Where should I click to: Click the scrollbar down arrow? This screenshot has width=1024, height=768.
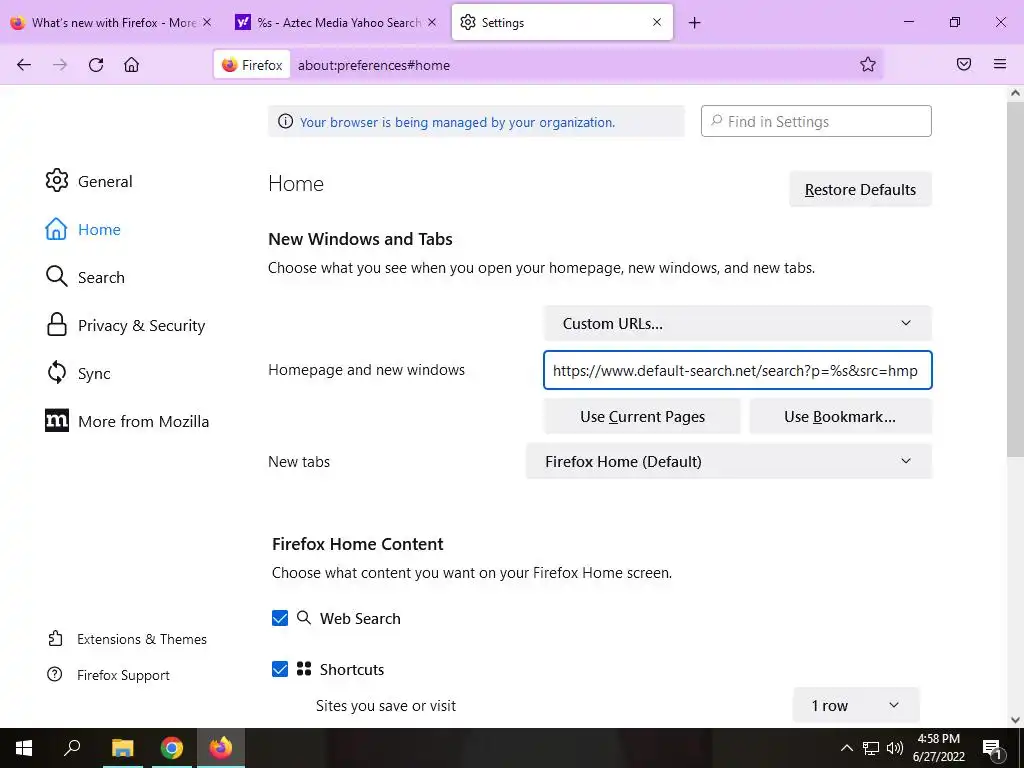tap(1015, 720)
